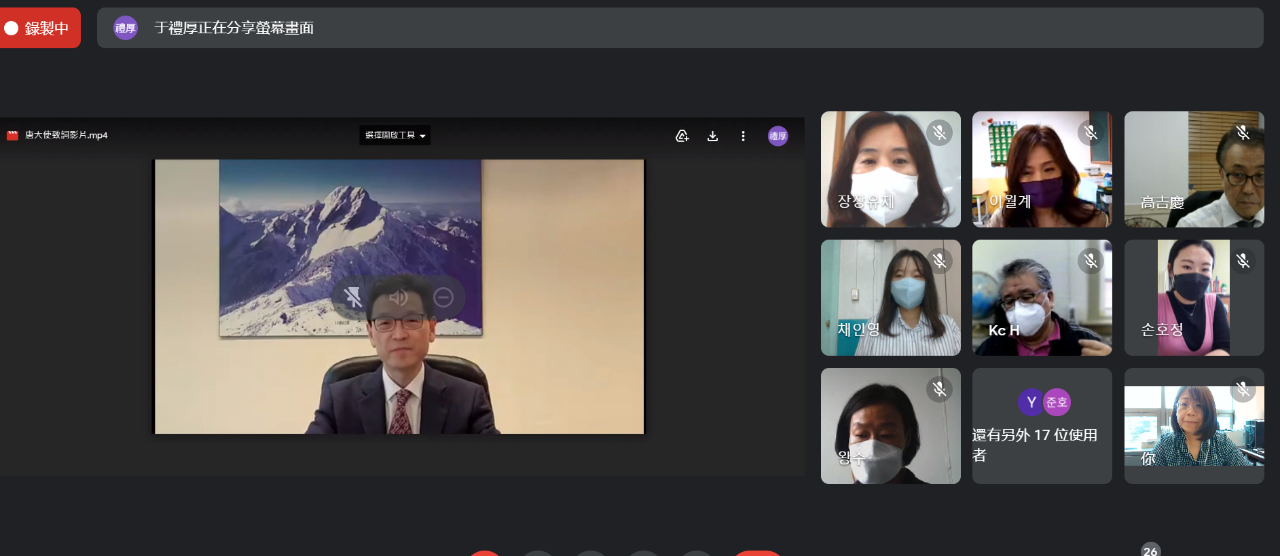Click the minus circle icon on presentation overlay
1280x556 pixels.
[x=443, y=297]
